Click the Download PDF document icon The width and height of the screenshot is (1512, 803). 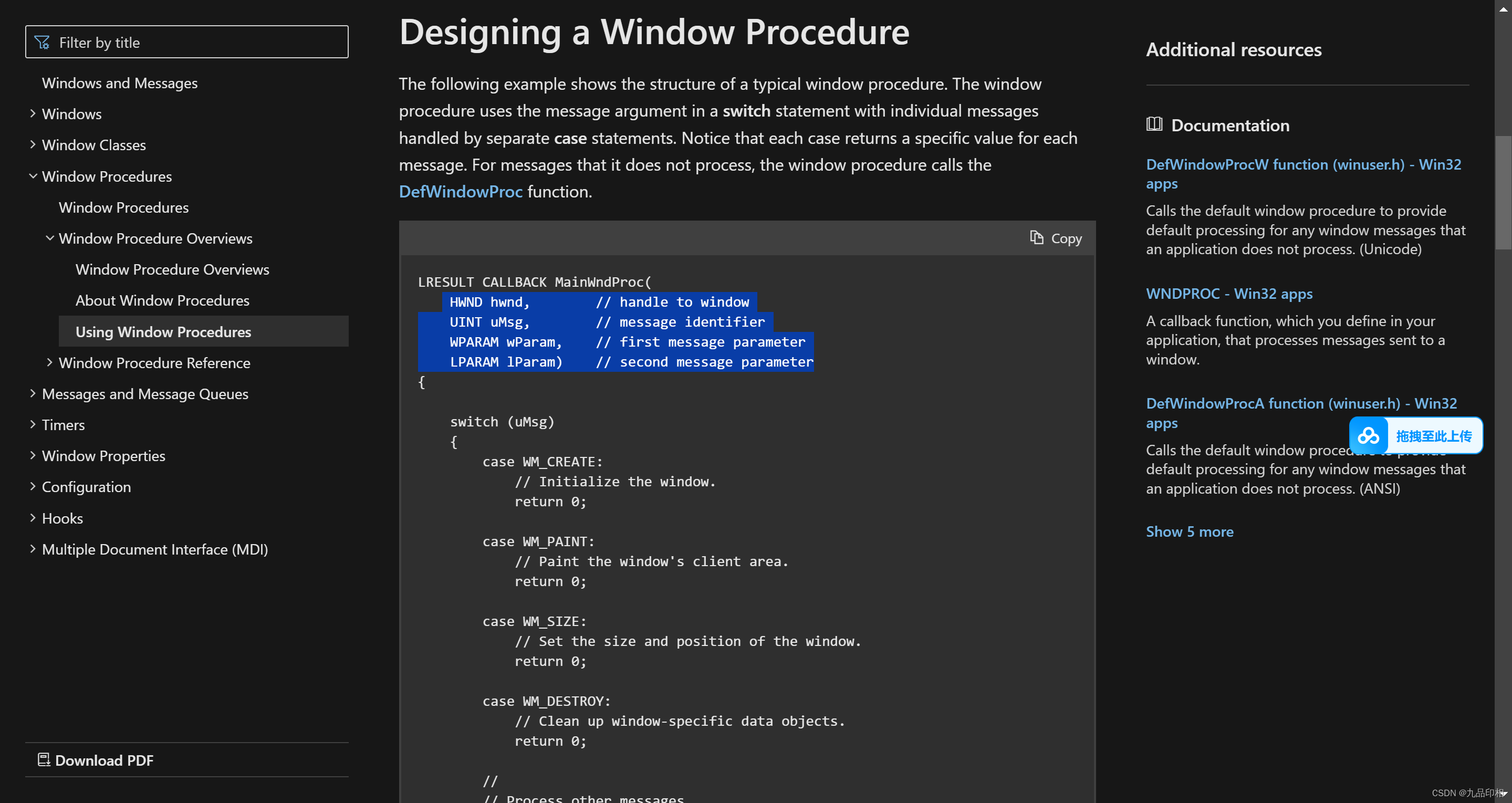pos(44,759)
